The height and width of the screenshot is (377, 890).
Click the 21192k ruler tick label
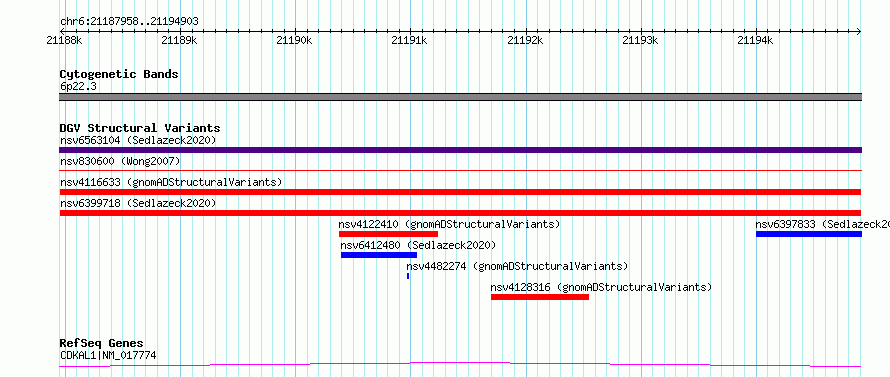click(525, 40)
